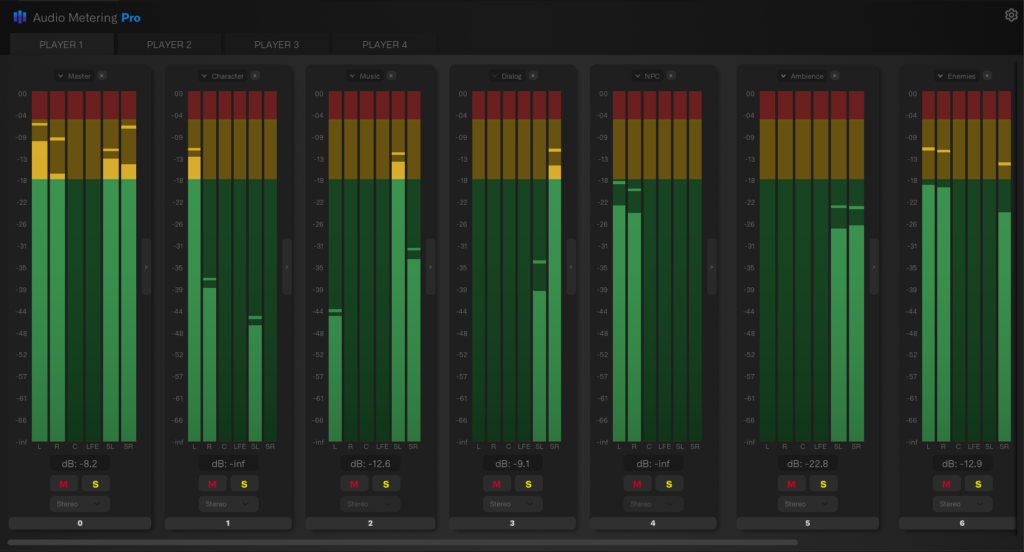The image size is (1024, 552).
Task: Click the strip number 5 button
Action: pyautogui.click(x=807, y=523)
